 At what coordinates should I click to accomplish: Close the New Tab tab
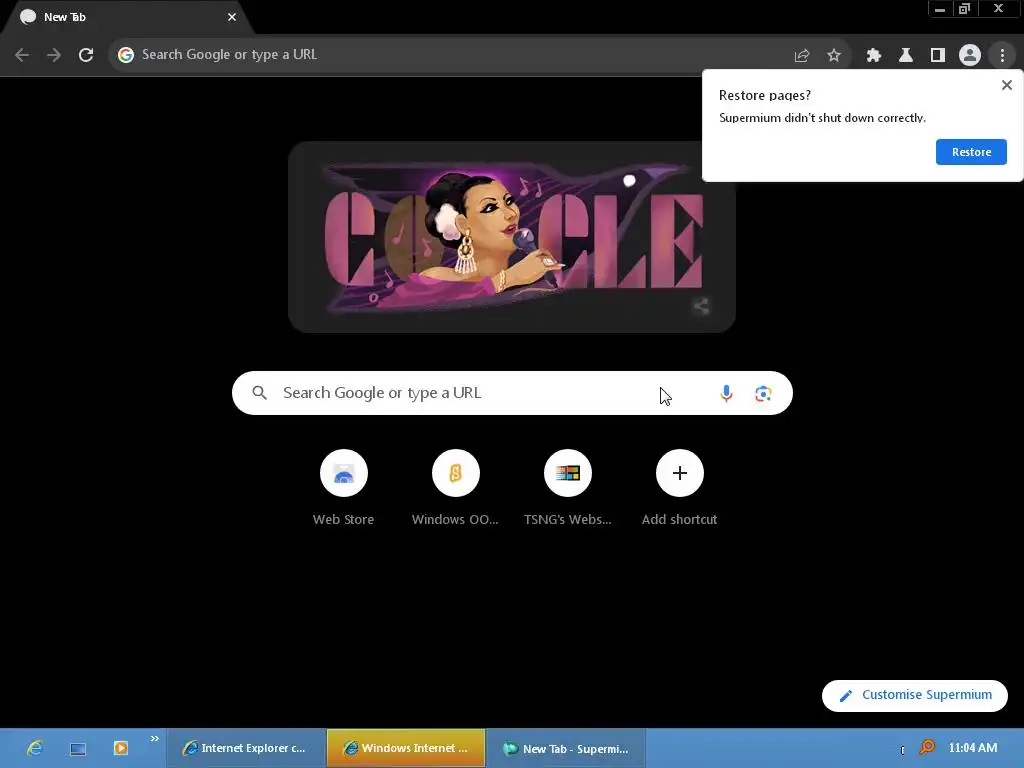(232, 17)
